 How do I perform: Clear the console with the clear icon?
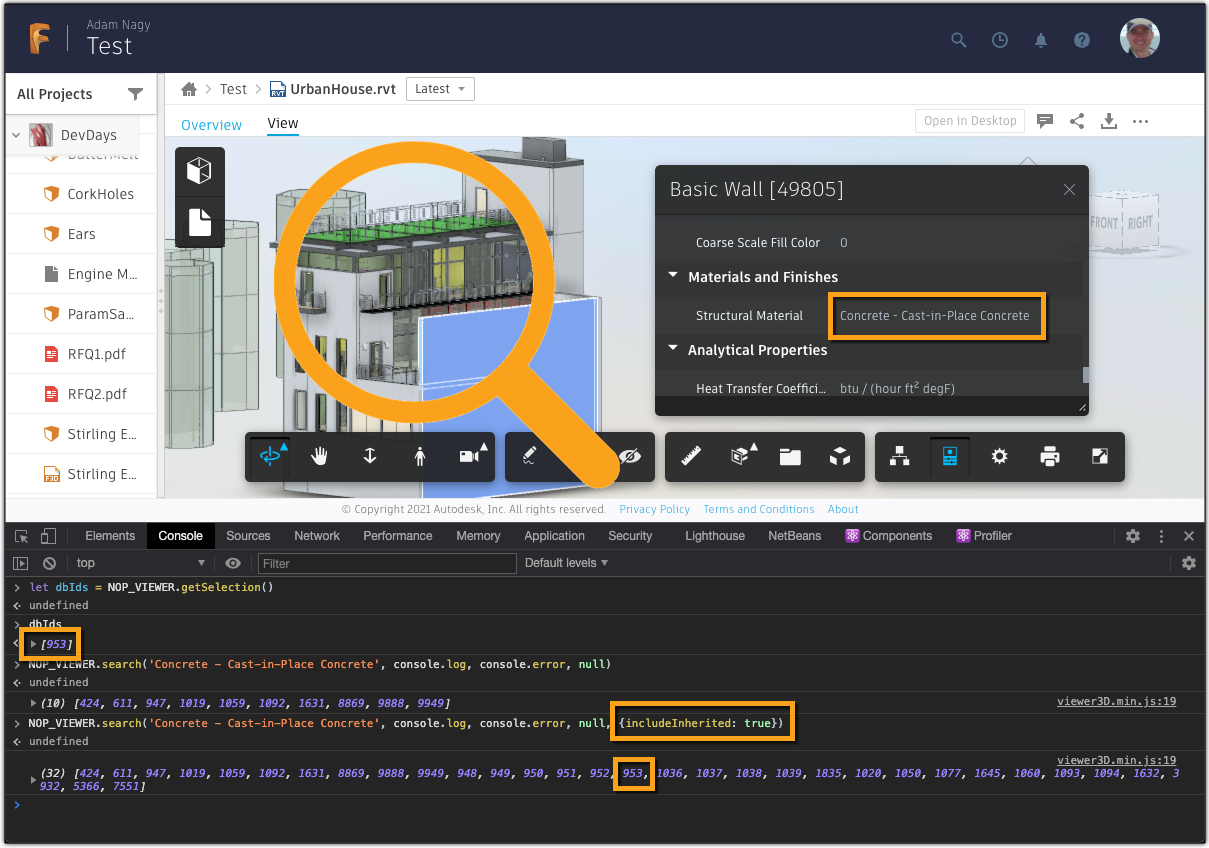49,563
